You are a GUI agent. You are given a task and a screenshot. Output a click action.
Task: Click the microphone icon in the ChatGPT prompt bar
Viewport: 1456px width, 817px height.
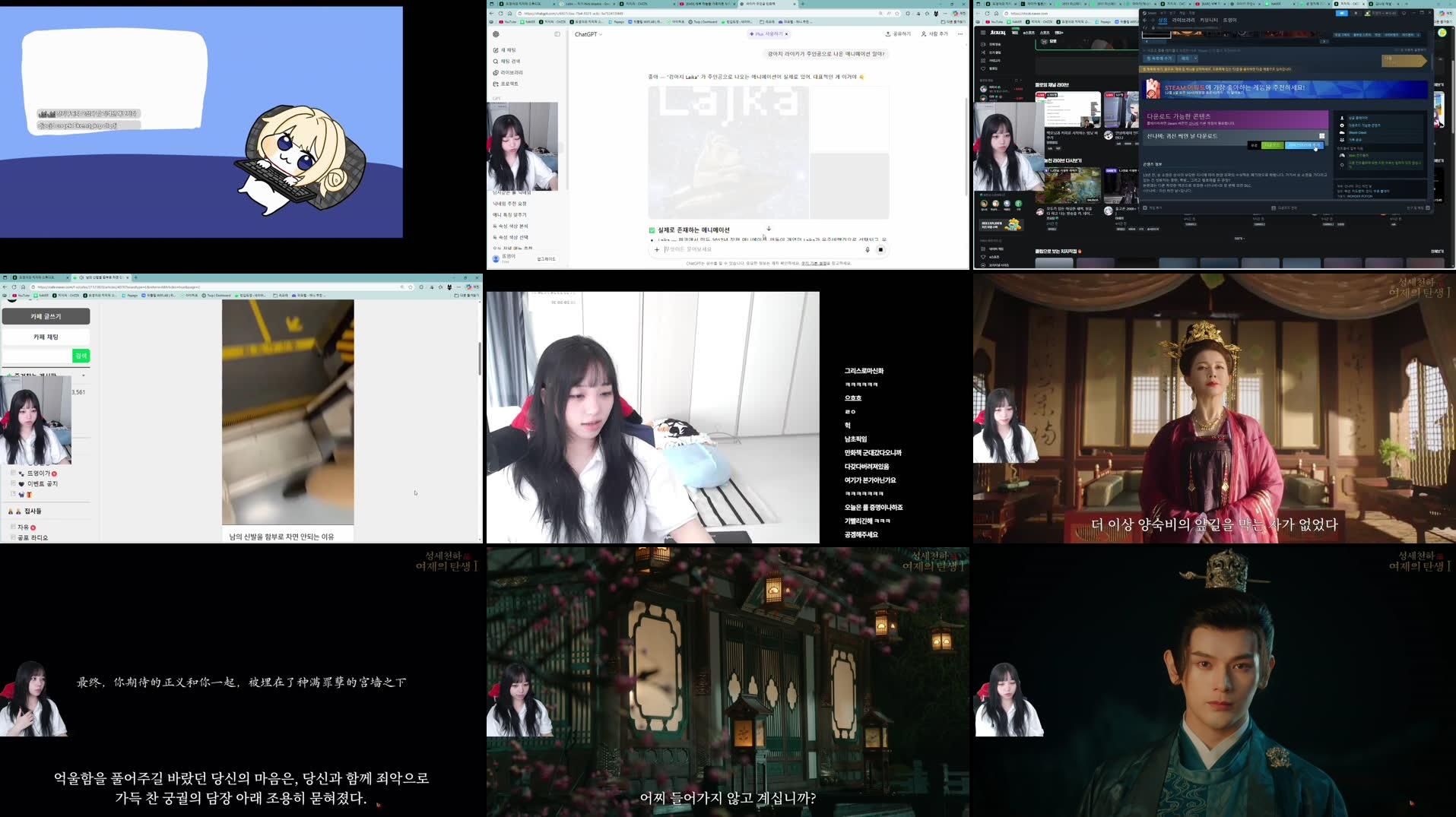point(868,249)
